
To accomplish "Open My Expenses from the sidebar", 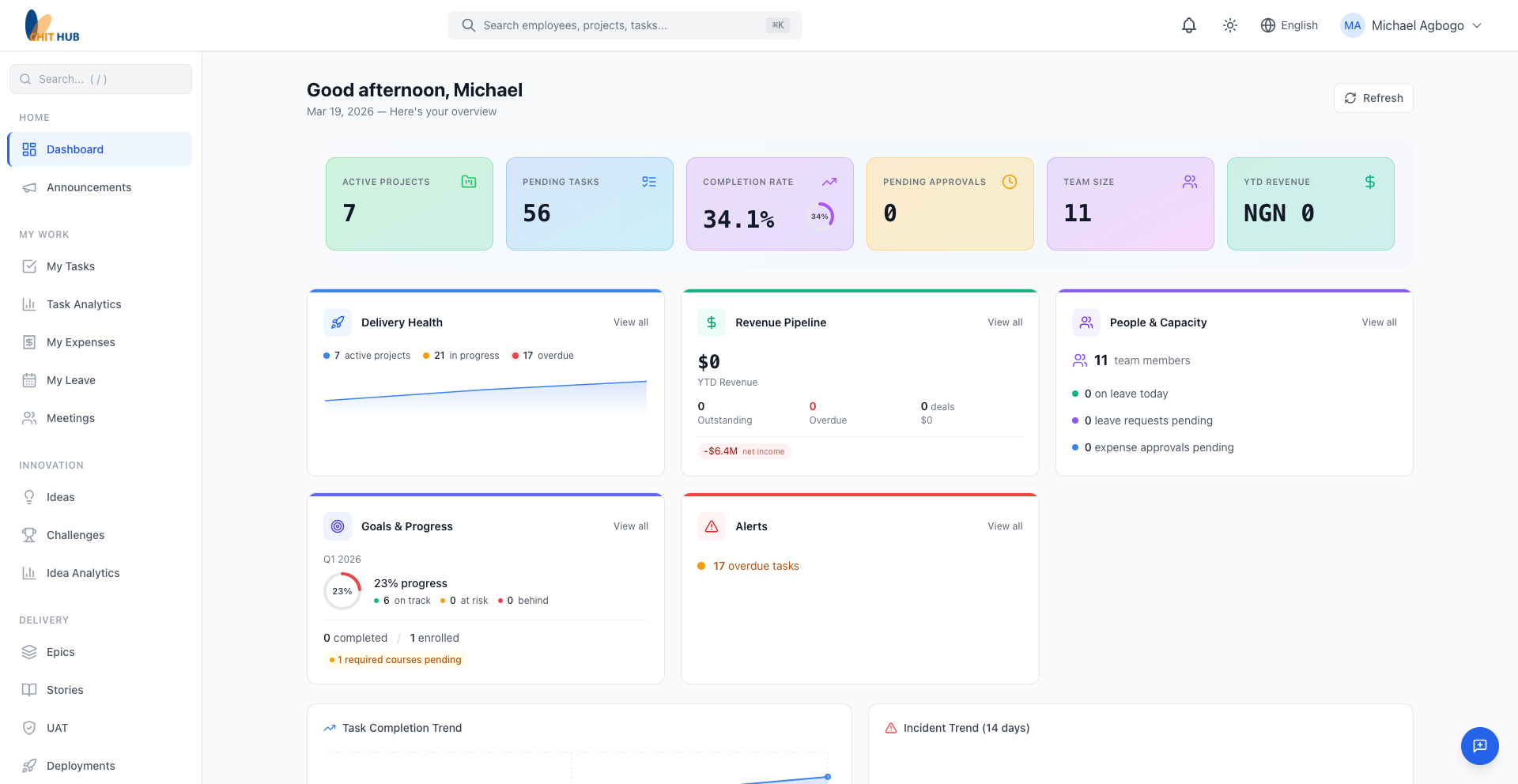I will point(81,341).
